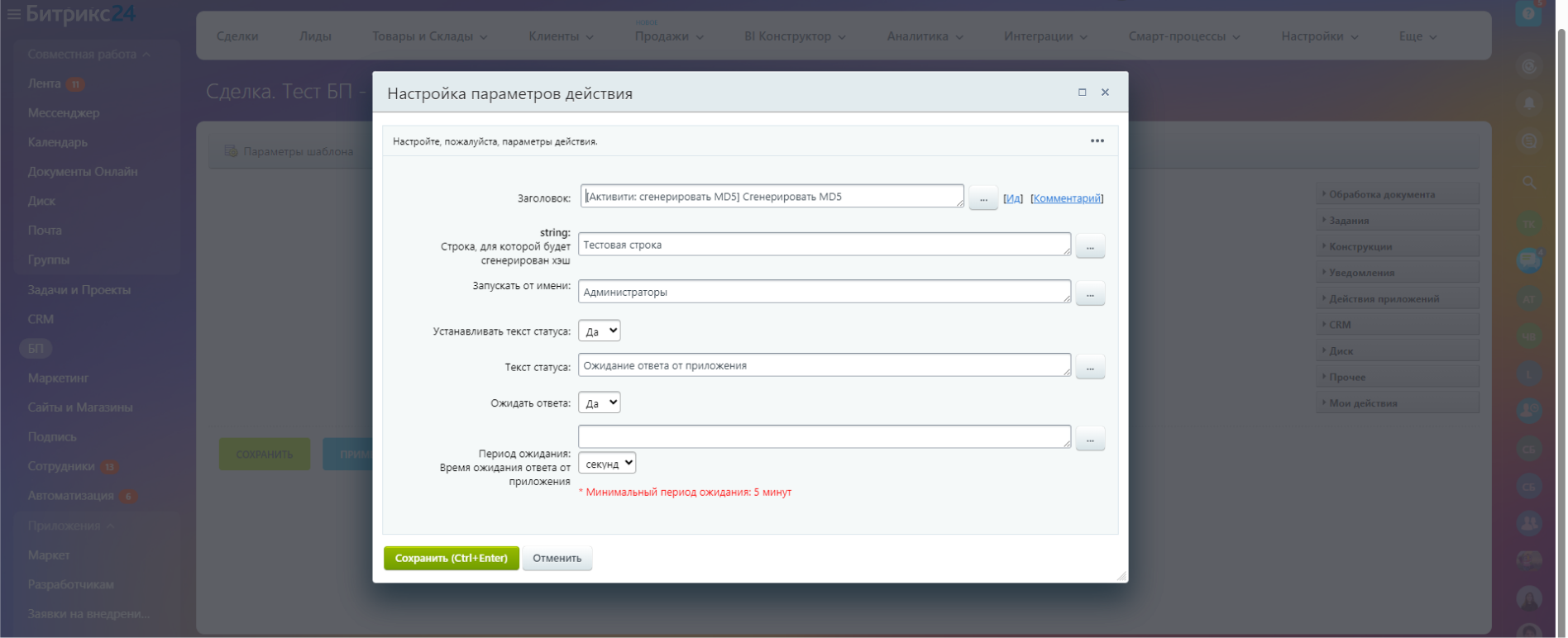1568x638 pixels.
Task: Click the maximize icon of the action settings dialog
Action: [x=1082, y=93]
